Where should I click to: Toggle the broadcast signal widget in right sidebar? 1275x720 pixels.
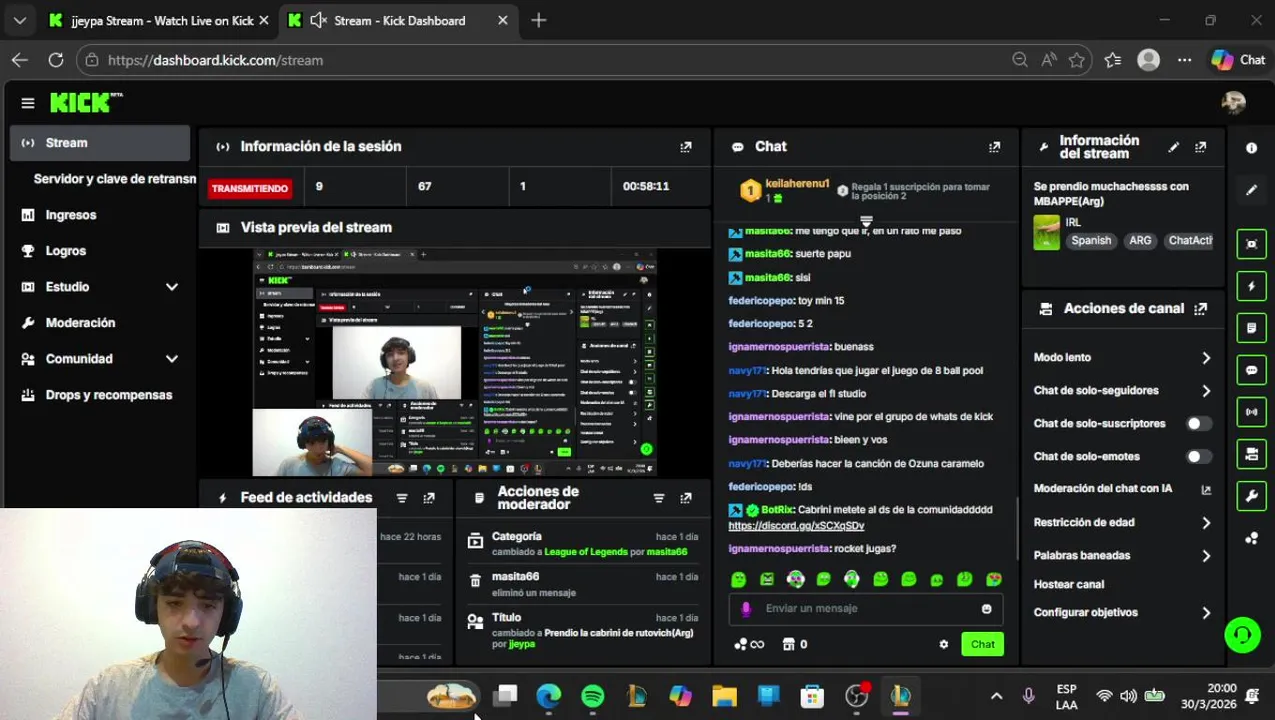pyautogui.click(x=1251, y=412)
